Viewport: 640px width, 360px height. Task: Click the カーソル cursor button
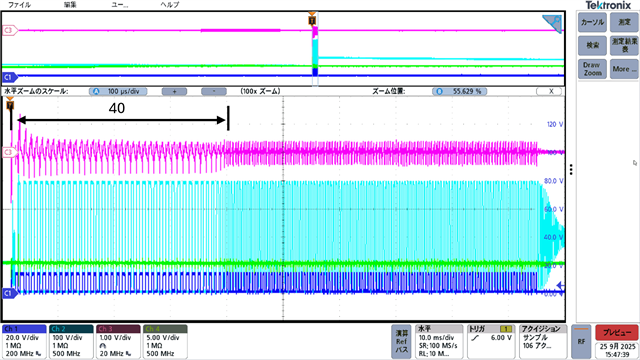(592, 22)
